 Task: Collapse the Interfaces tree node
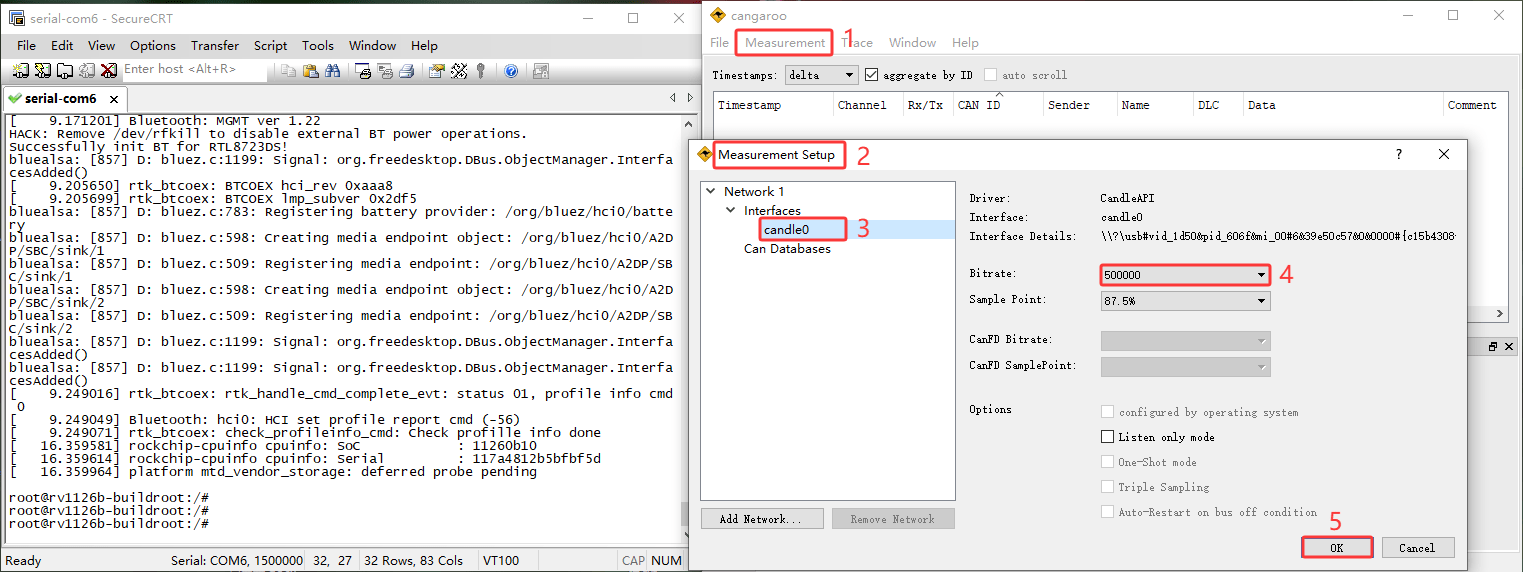pyautogui.click(x=731, y=210)
